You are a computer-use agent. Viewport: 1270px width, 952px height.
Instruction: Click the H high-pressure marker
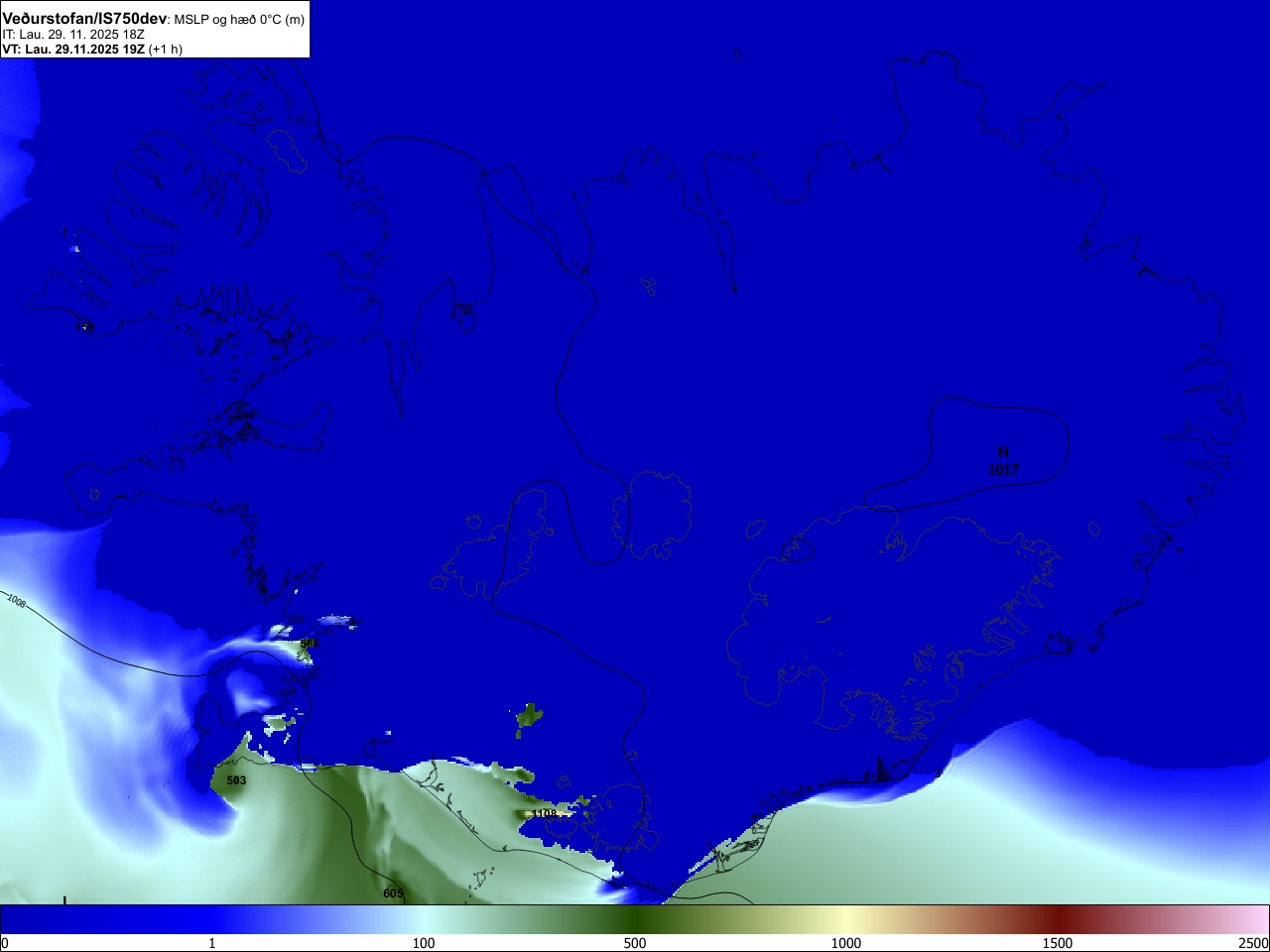1003,452
